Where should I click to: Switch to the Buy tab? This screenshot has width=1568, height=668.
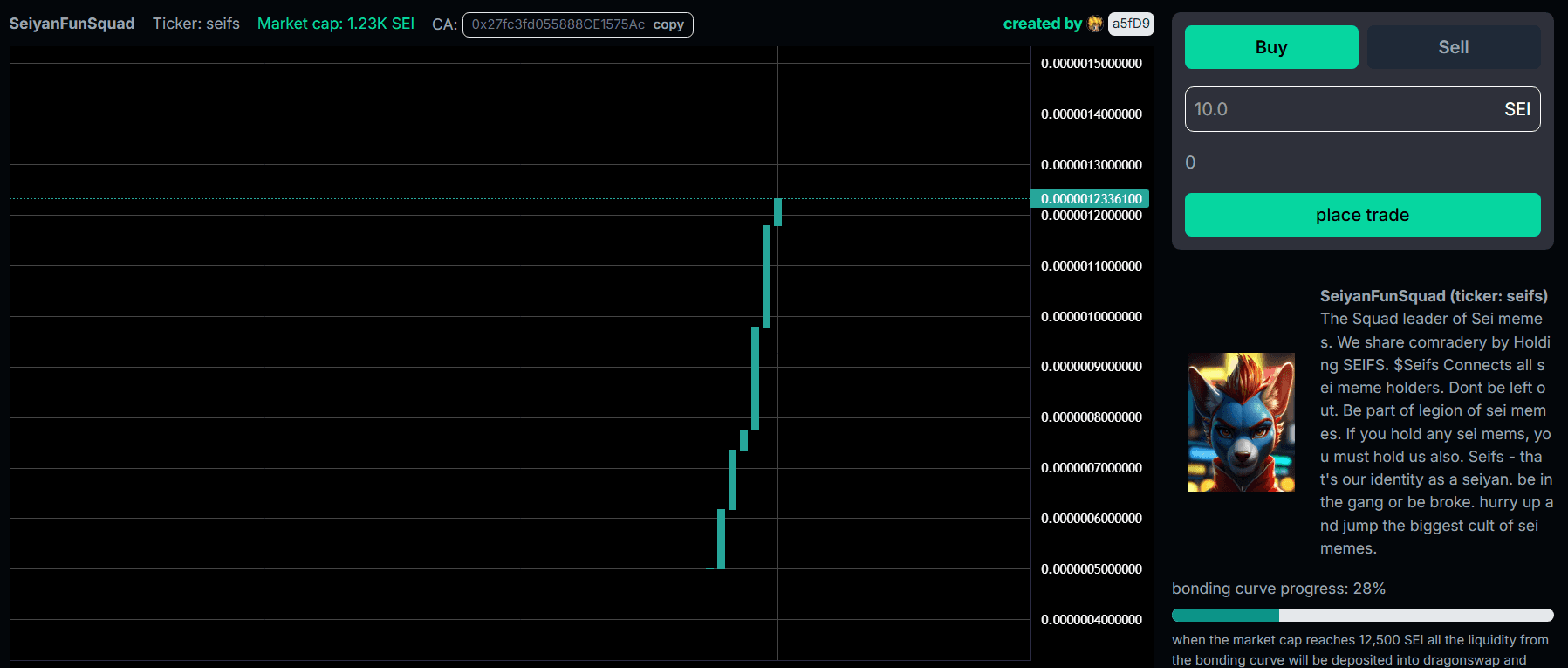tap(1271, 47)
